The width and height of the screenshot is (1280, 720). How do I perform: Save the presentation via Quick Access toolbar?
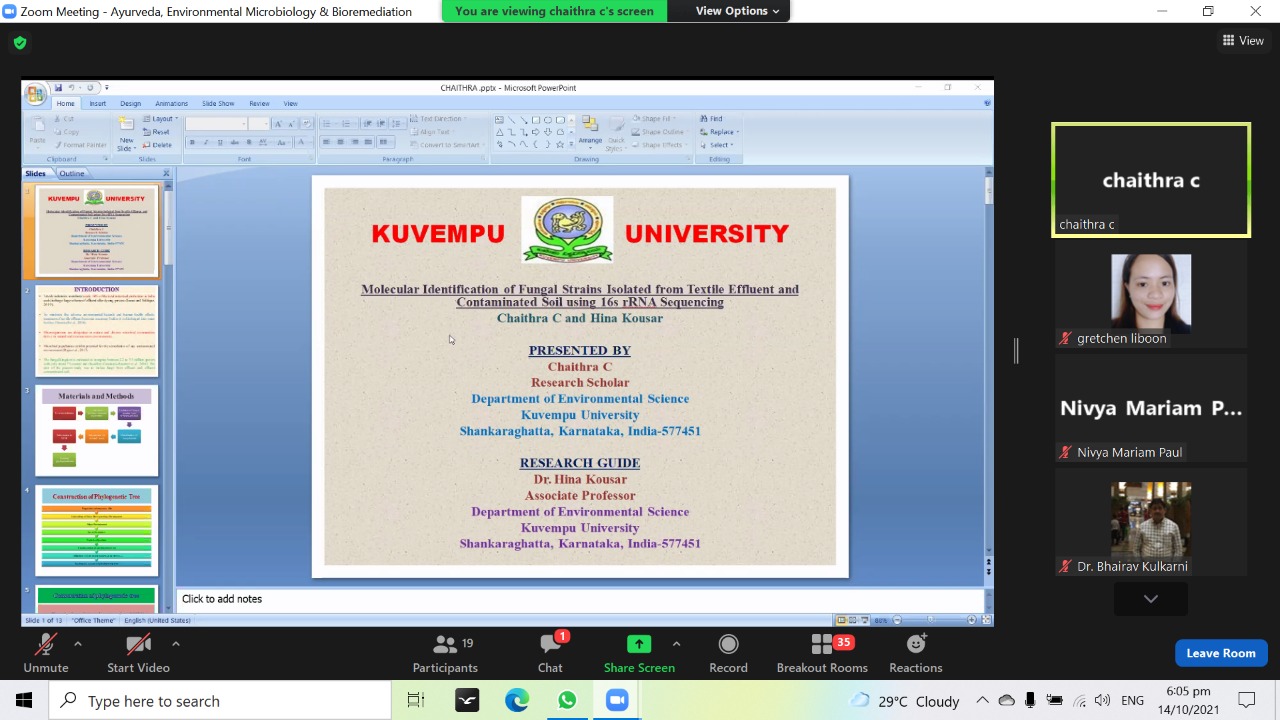(58, 88)
